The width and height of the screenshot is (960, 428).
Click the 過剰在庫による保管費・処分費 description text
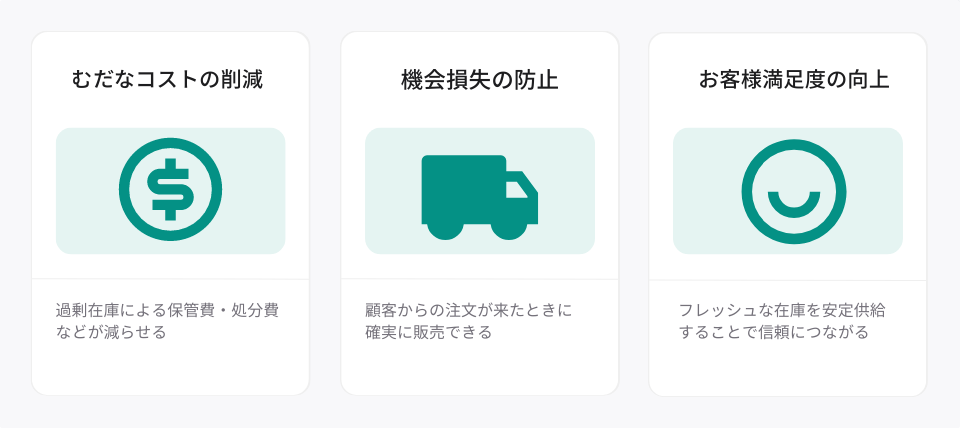[167, 310]
